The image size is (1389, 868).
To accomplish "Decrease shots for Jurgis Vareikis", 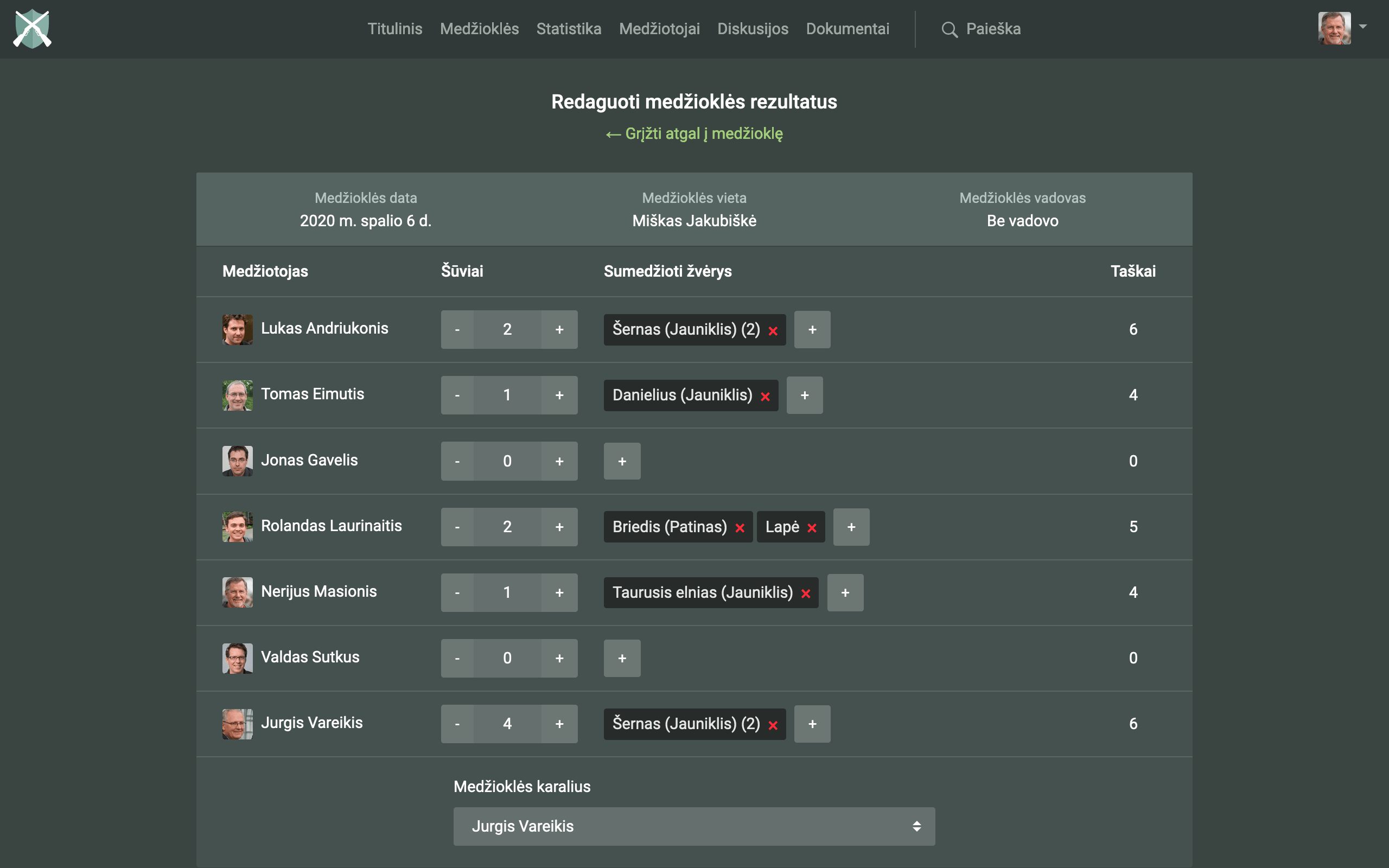I will coord(457,724).
